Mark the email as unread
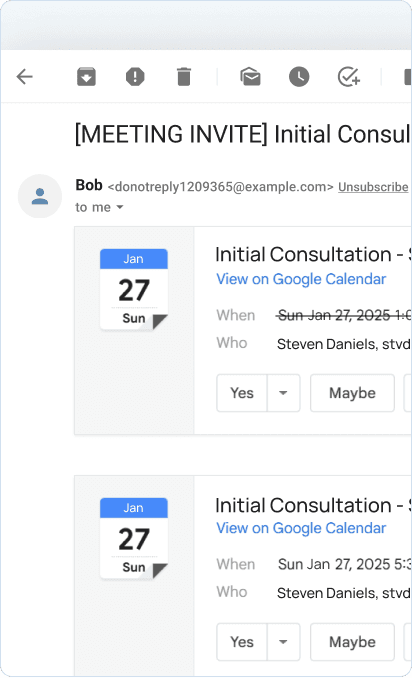 coord(250,77)
